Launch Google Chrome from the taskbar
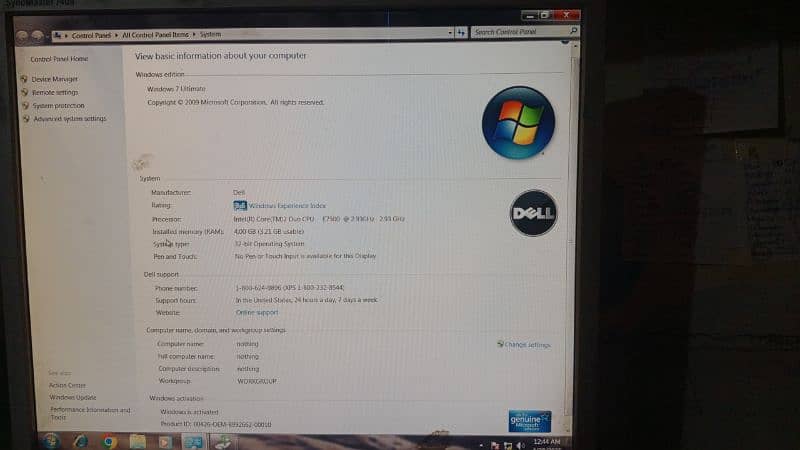This screenshot has height=450, width=800. (108, 441)
